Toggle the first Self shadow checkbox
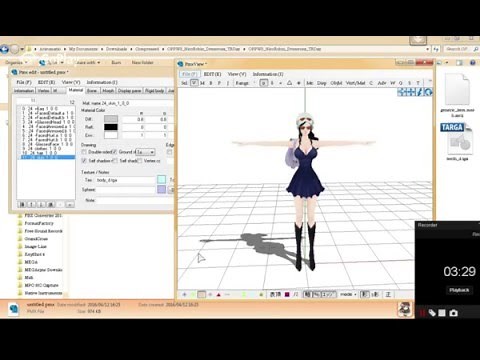Screen dimensions: 480x360 click(x=84, y=161)
